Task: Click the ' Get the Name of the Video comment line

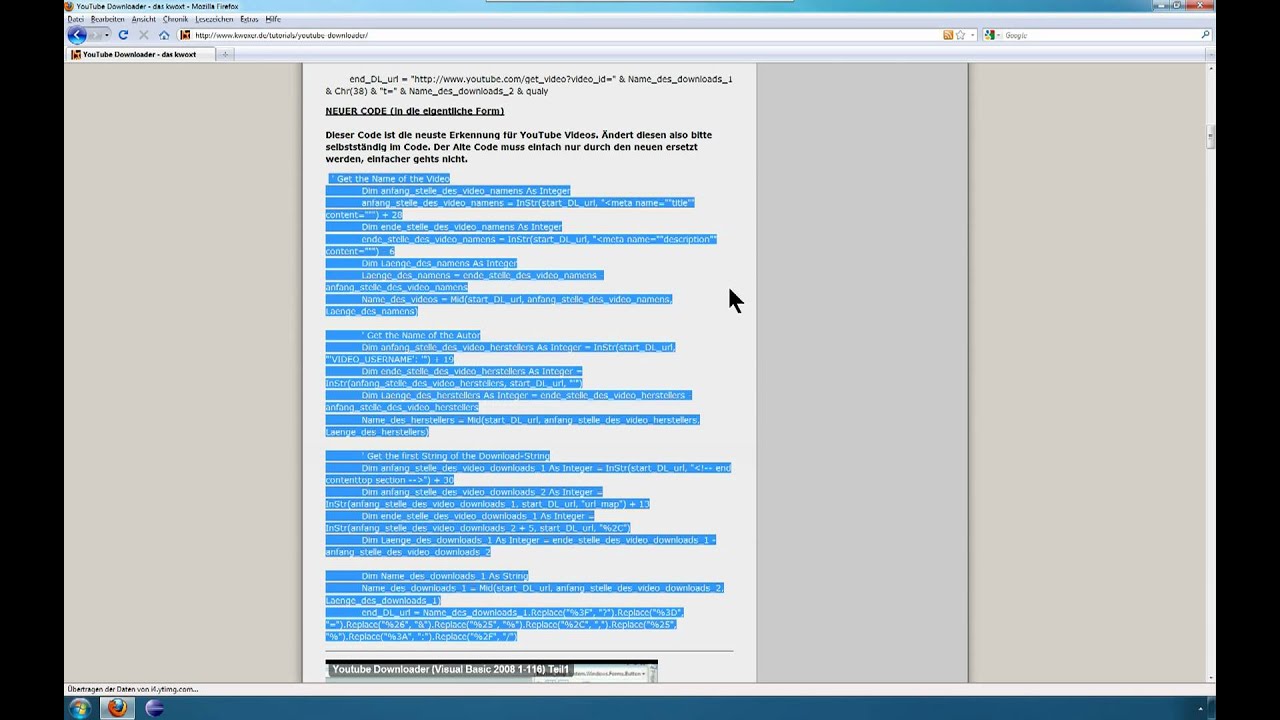Action: [389, 178]
